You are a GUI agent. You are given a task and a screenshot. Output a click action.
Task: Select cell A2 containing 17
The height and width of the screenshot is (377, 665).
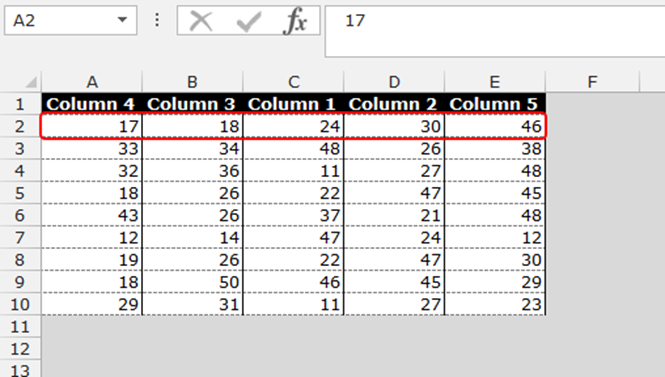92,126
